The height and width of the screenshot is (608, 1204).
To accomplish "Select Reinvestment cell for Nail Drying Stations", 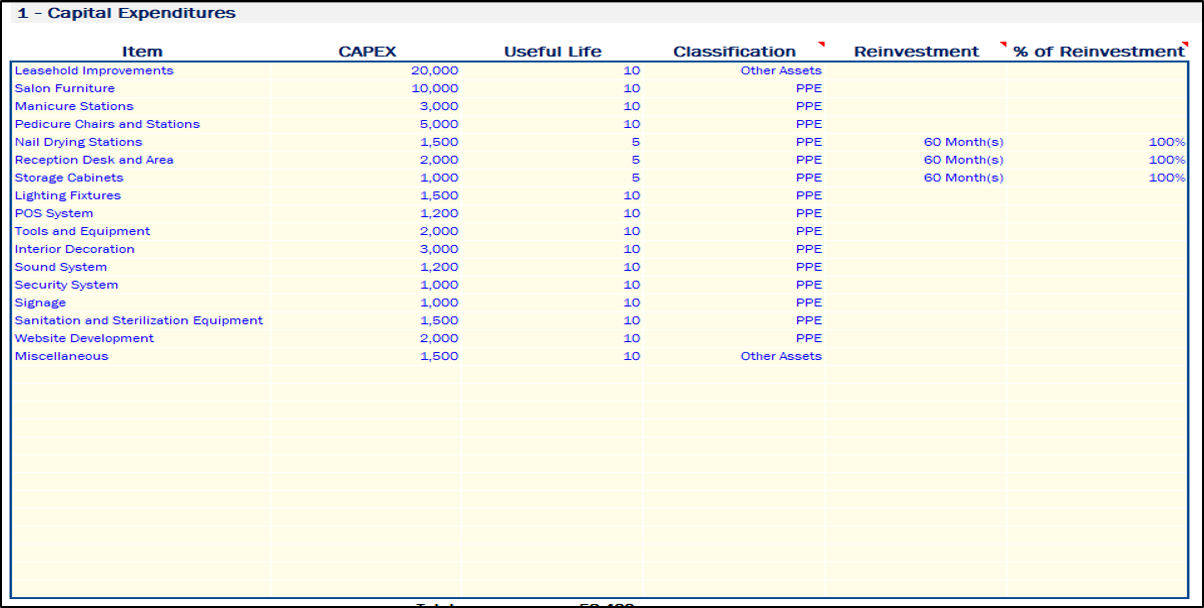I will pyautogui.click(x=963, y=143).
